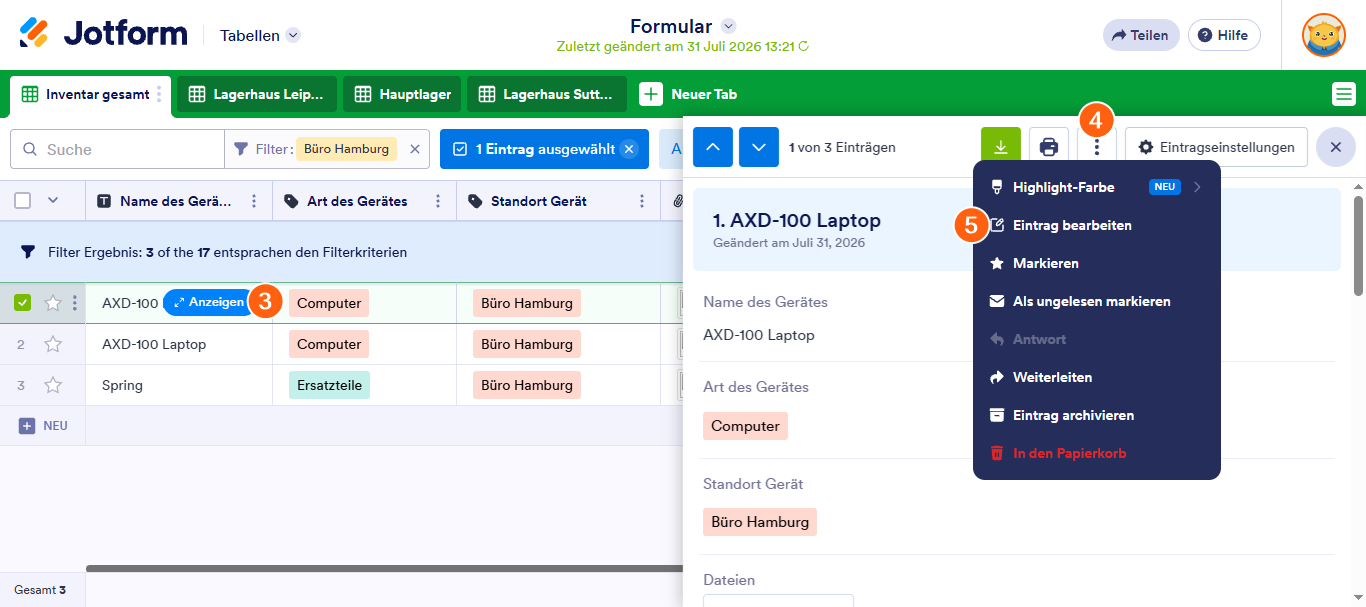Viewport: 1366px width, 607px height.
Task: Print the entry with printer icon
Action: pos(1049,147)
